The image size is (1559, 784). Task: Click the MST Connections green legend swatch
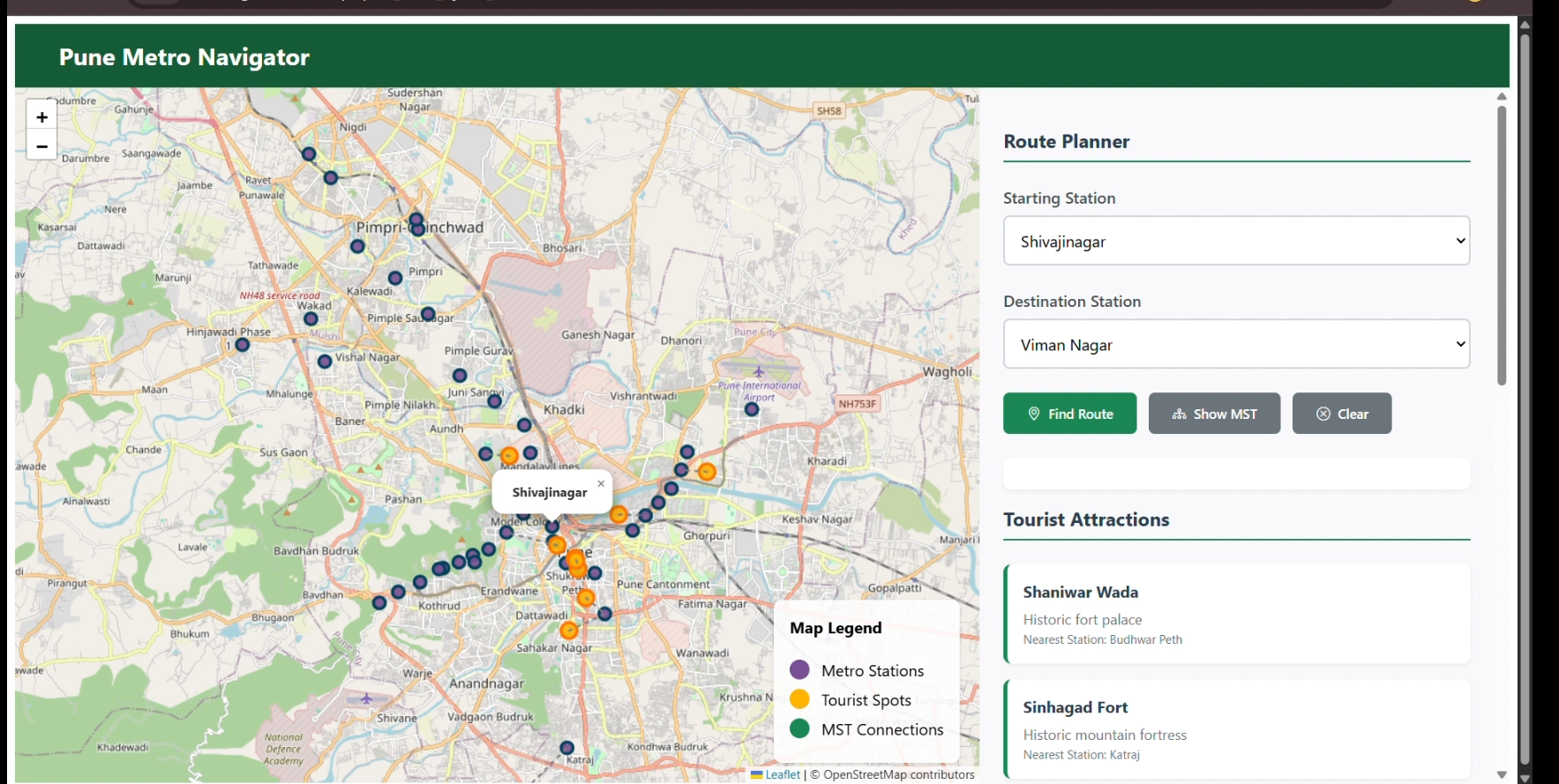pyautogui.click(x=799, y=728)
